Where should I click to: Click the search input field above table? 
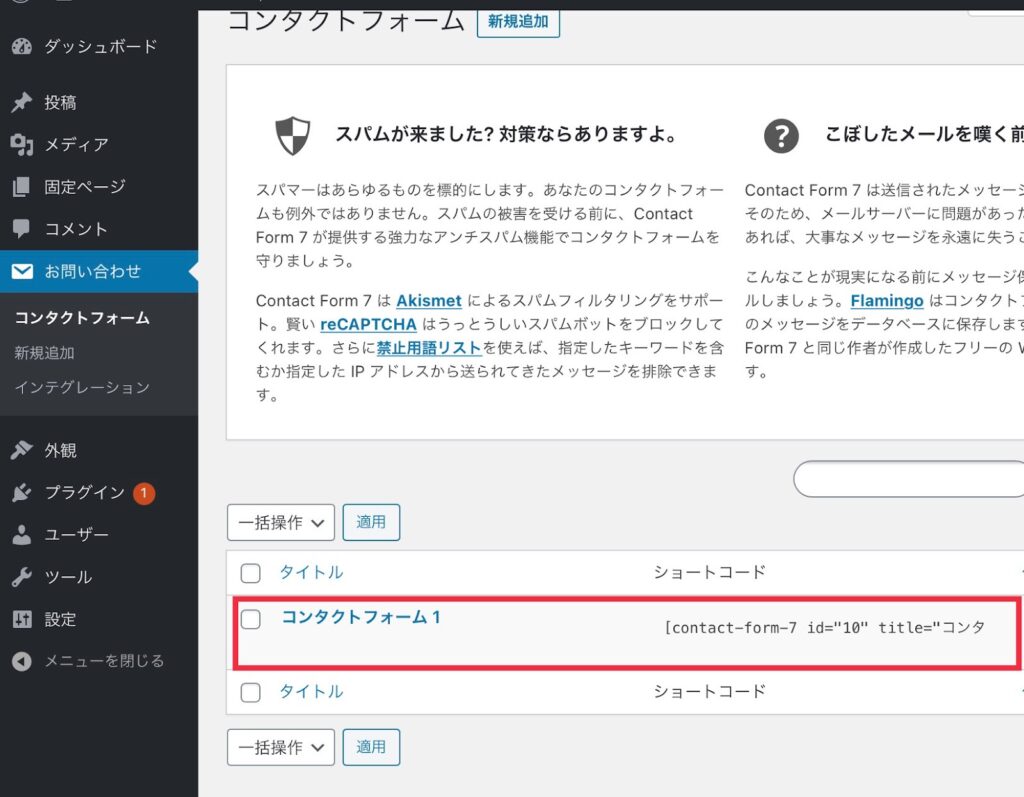(908, 479)
